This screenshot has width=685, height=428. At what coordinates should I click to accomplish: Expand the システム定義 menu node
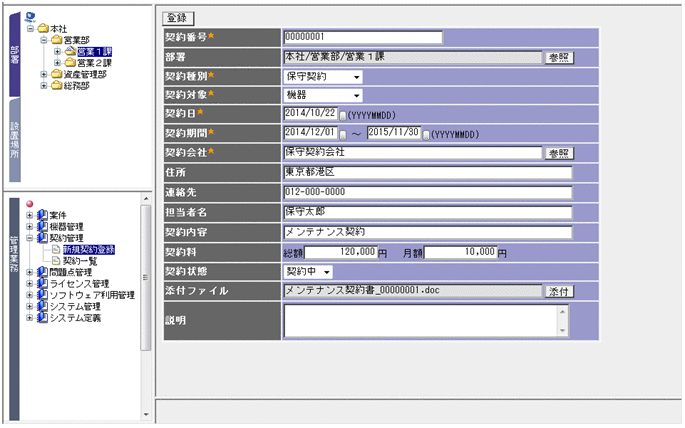(x=29, y=318)
